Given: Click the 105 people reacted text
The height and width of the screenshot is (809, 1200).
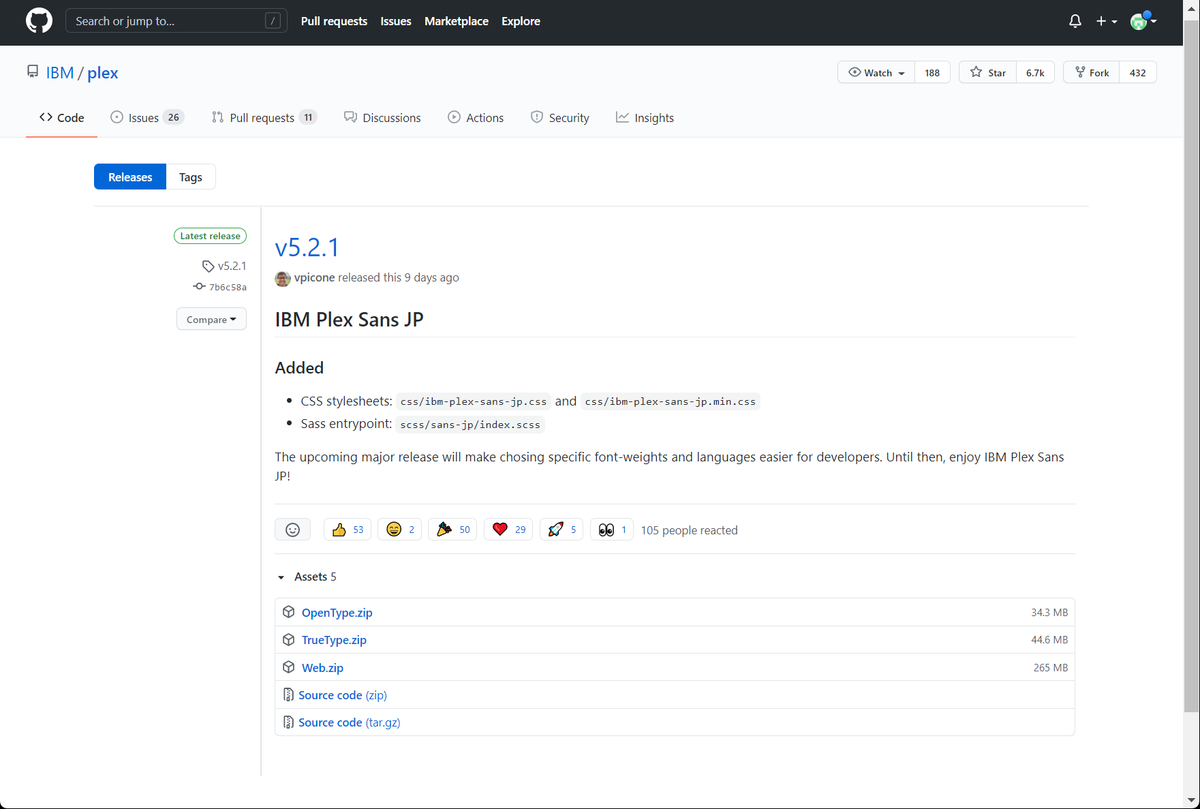Looking at the screenshot, I should pyautogui.click(x=689, y=530).
